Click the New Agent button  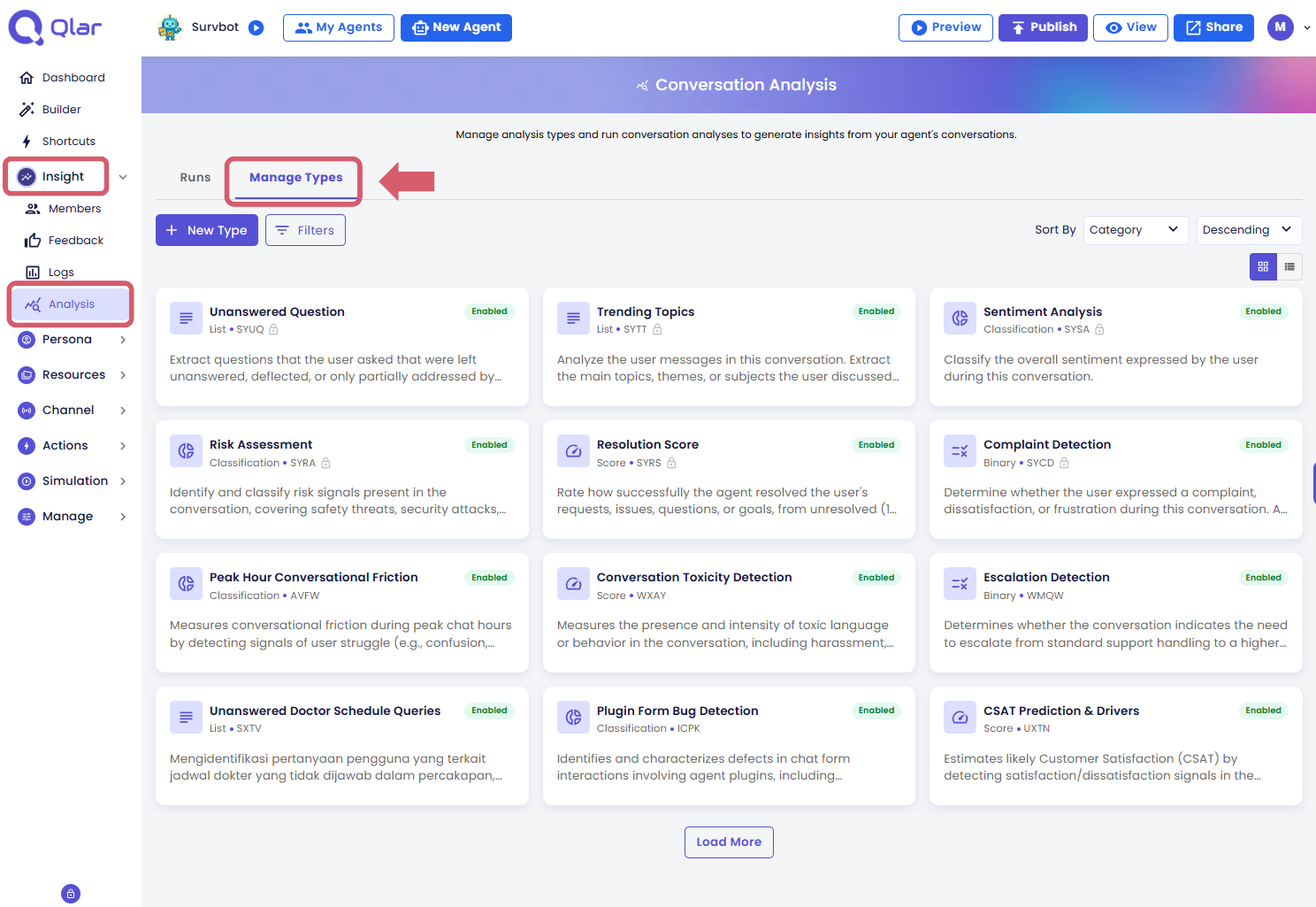456,27
